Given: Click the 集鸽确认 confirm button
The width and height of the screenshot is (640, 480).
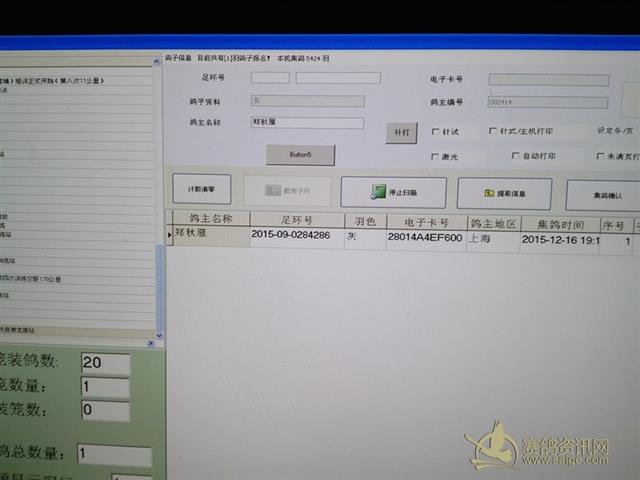Looking at the screenshot, I should point(603,195).
